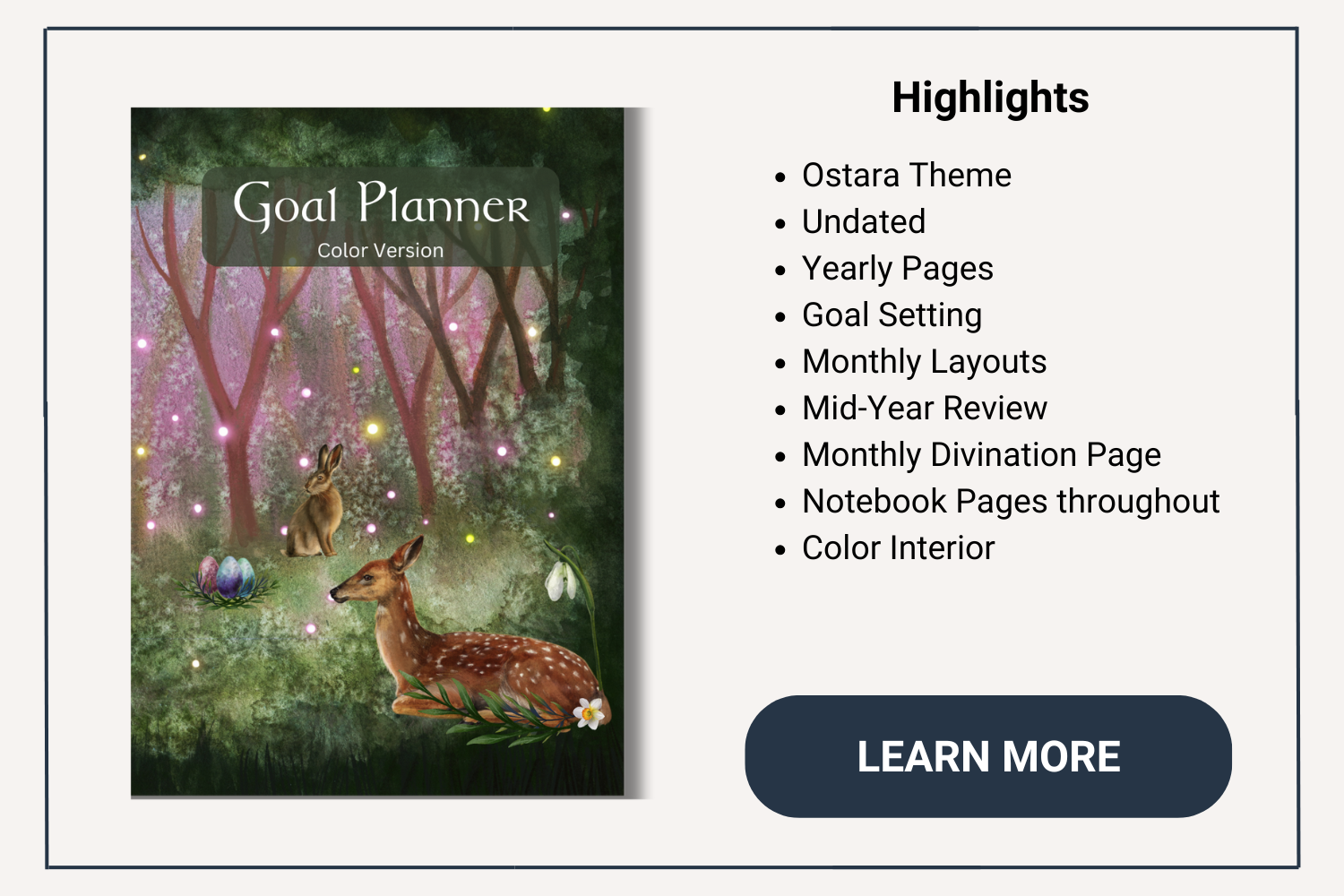Select the Mid-Year Review highlight
The height and width of the screenshot is (896, 1344).
924,408
